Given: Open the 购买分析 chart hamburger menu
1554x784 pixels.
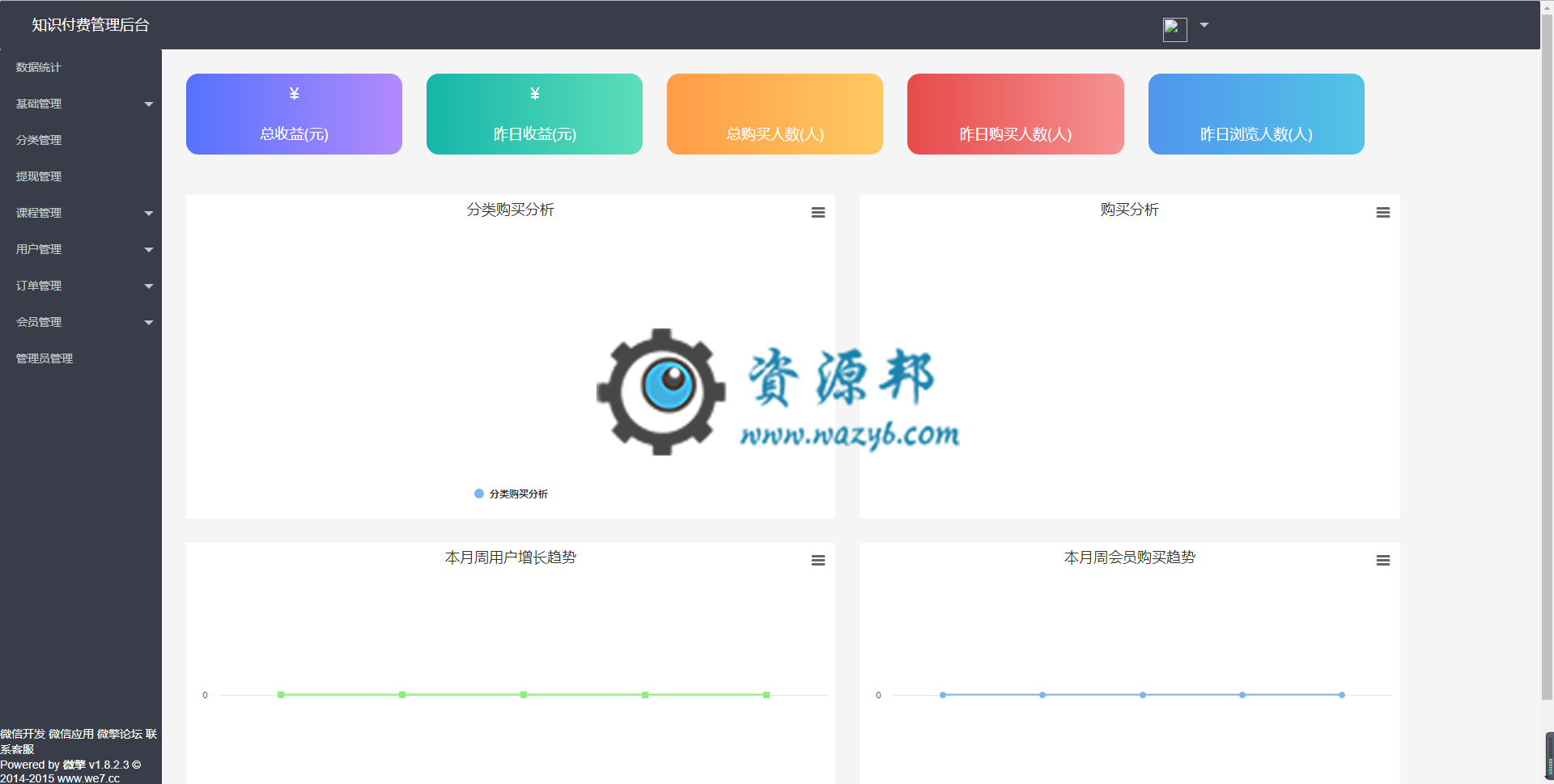Looking at the screenshot, I should coord(1383,213).
